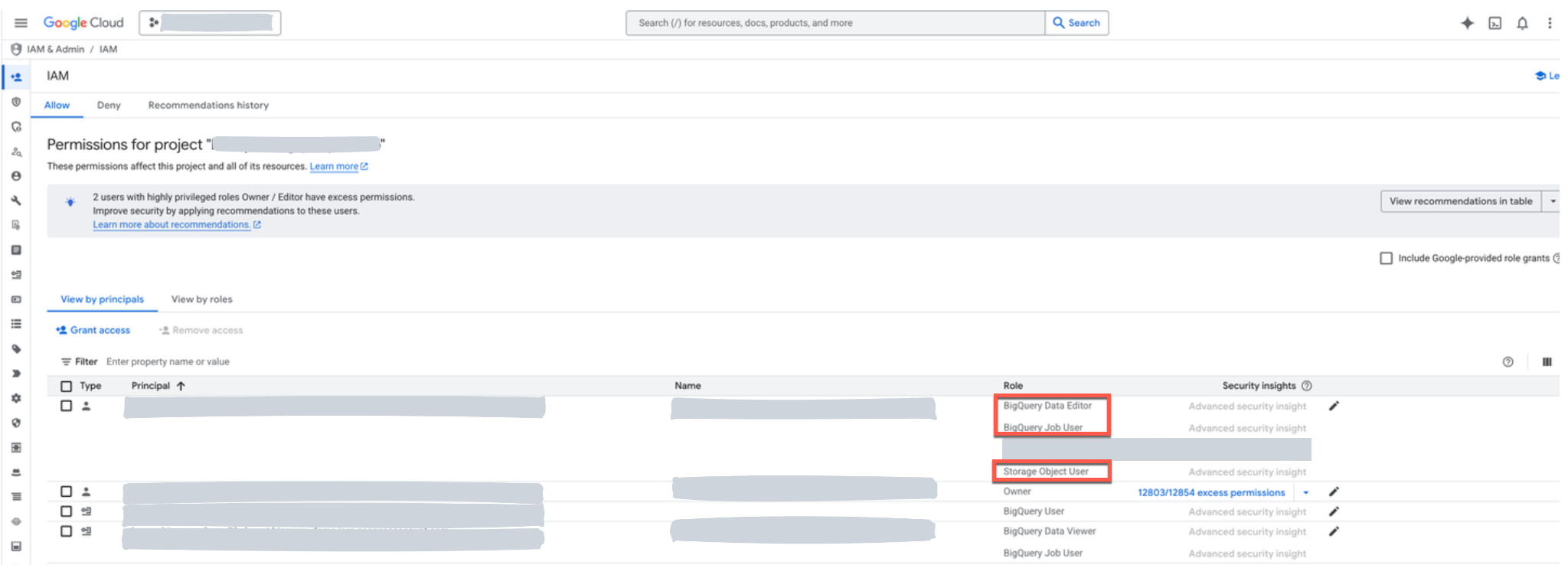Enable Include Google-provided role grants checkbox

point(1386,258)
